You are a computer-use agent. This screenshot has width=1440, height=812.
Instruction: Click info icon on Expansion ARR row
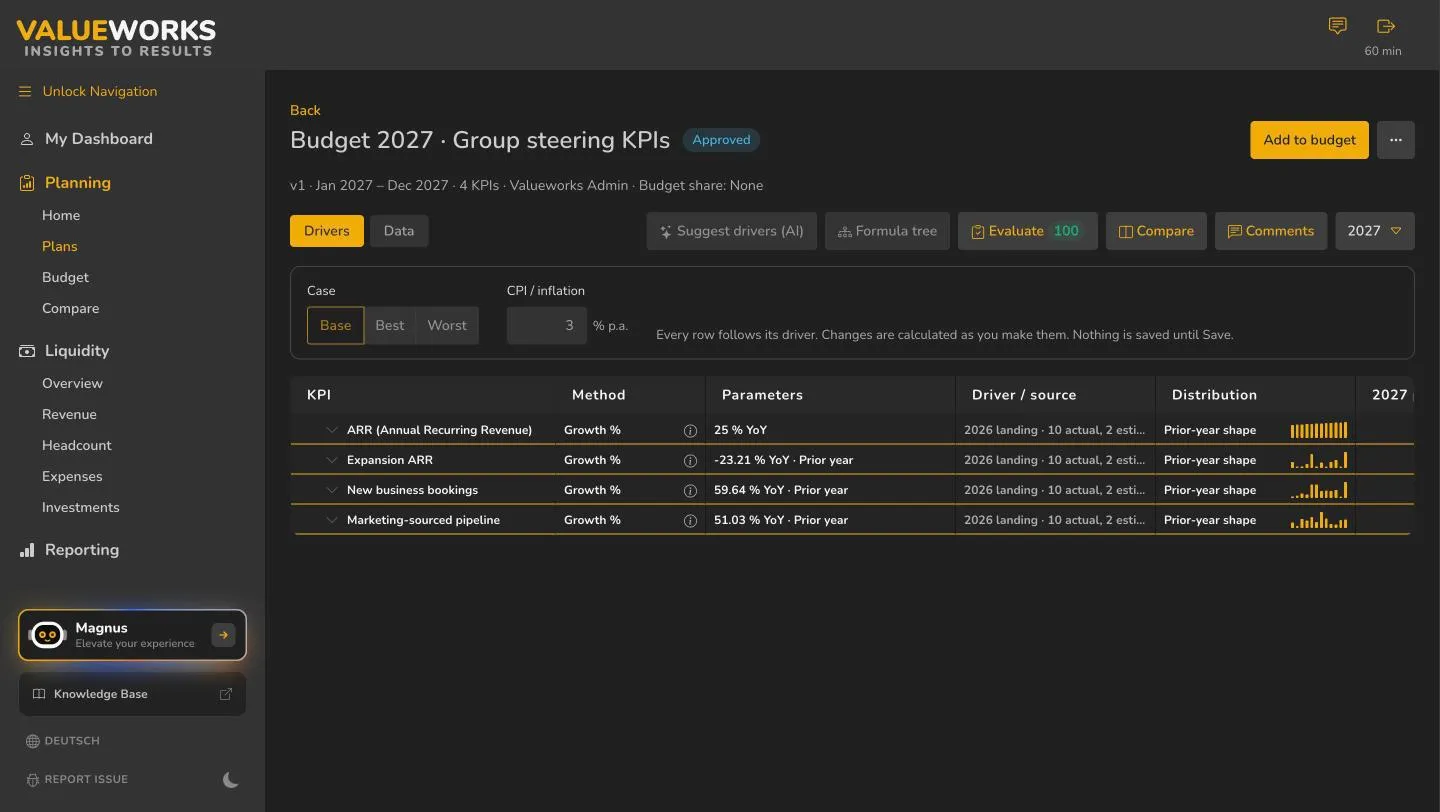[690, 460]
